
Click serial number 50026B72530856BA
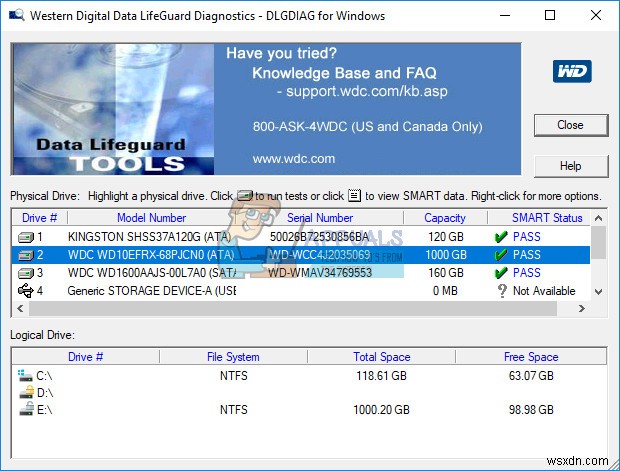(319, 237)
